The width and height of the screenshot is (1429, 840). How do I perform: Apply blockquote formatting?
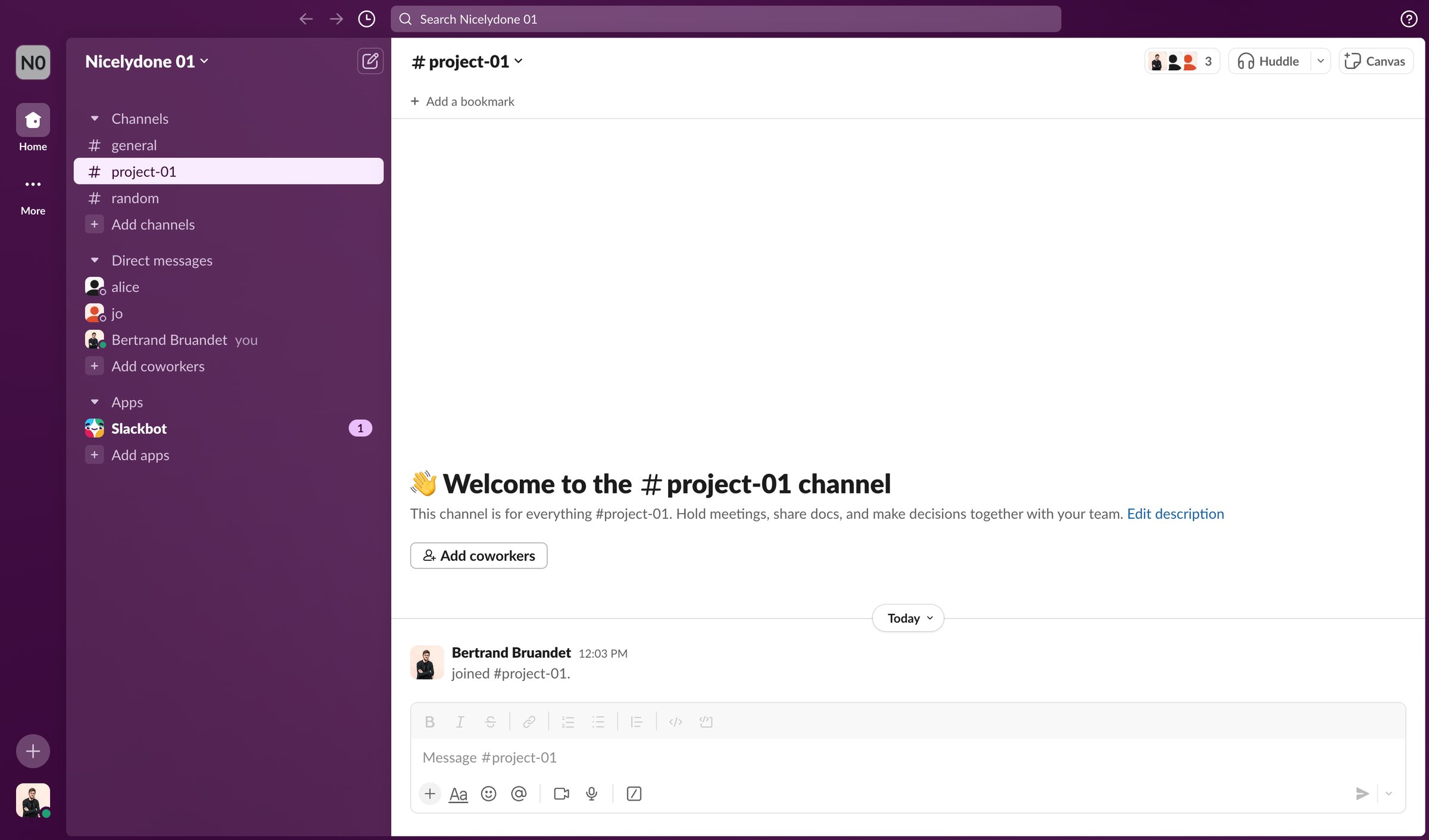637,722
